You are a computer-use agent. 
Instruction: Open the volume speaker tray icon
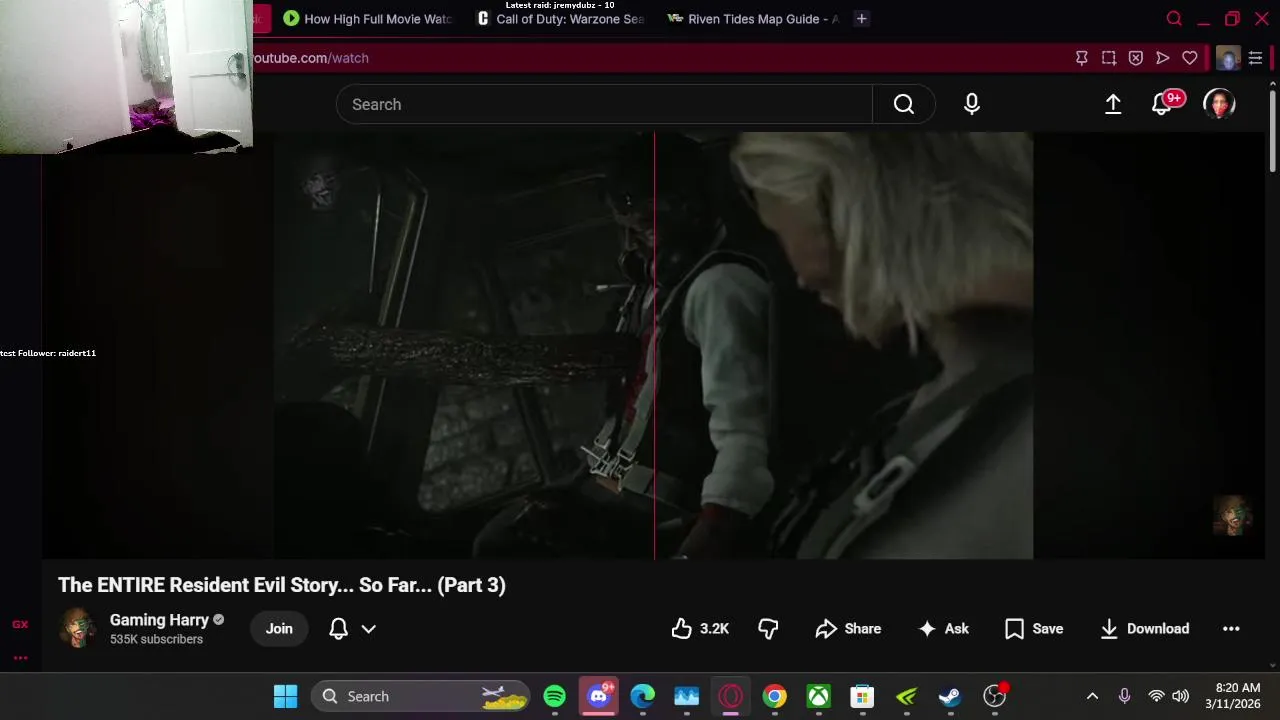(x=1180, y=696)
